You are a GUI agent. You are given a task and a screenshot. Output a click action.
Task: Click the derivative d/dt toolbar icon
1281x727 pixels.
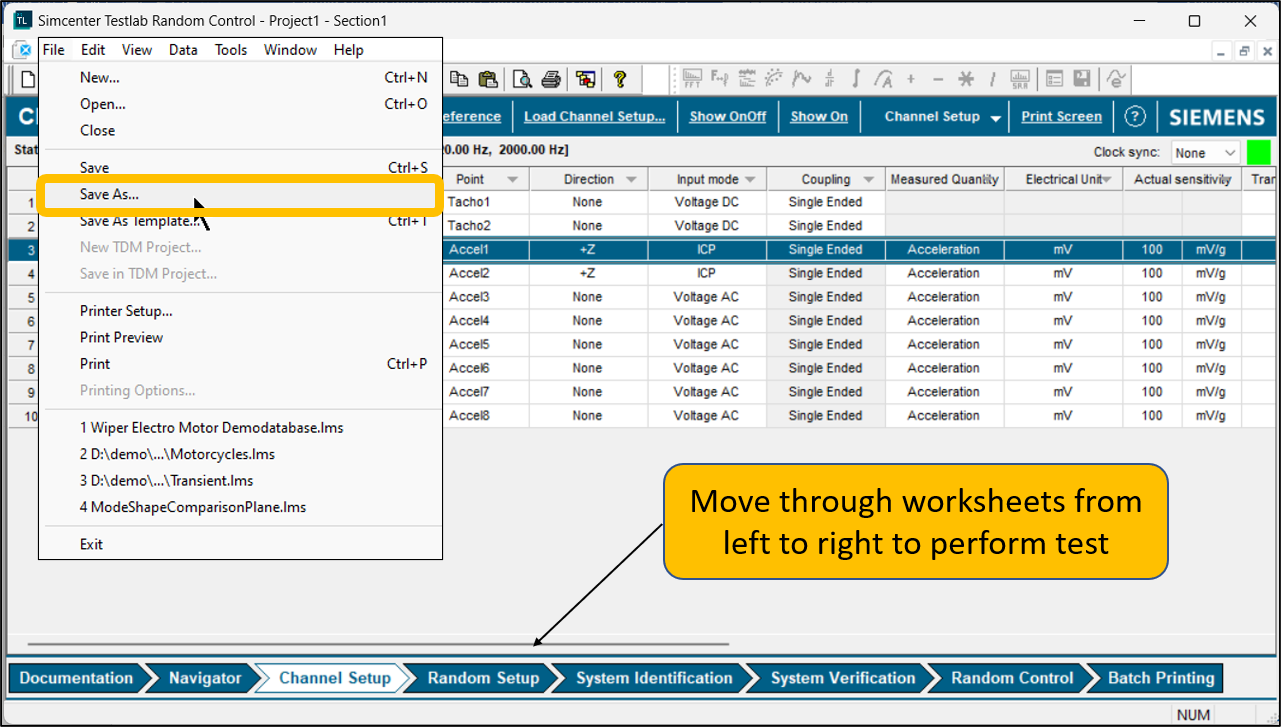(x=830, y=79)
